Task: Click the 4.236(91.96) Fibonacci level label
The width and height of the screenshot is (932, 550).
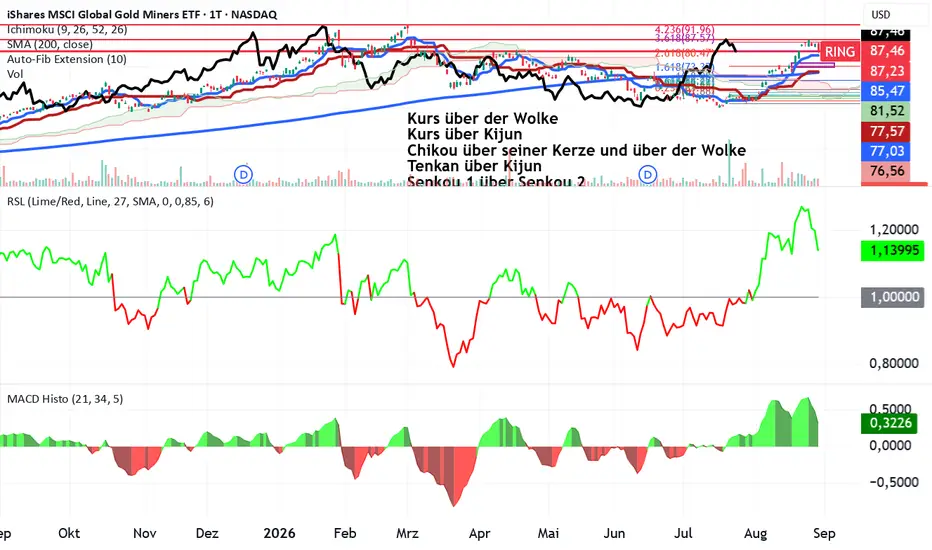Action: pos(685,29)
